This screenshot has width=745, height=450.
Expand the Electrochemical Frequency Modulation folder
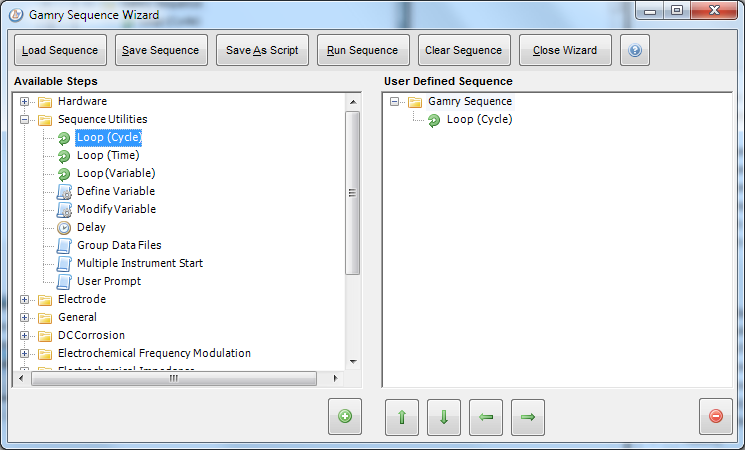tap(25, 354)
